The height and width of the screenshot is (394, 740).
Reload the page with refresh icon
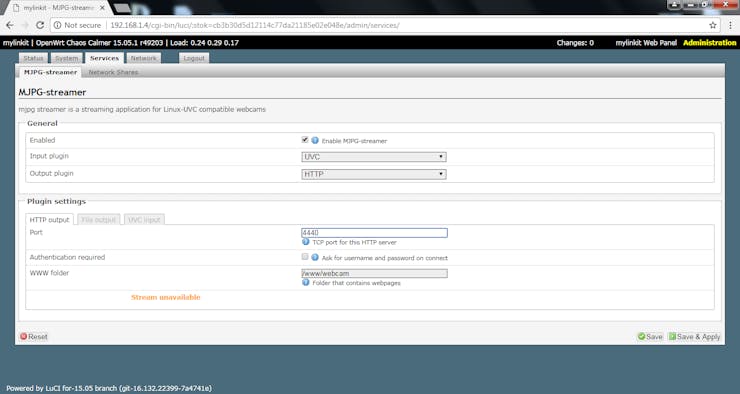coord(40,25)
